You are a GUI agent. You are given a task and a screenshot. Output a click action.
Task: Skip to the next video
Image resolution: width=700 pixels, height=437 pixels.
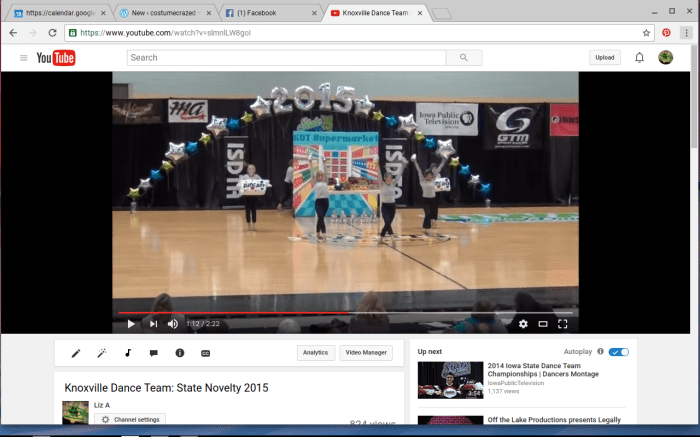click(x=153, y=324)
